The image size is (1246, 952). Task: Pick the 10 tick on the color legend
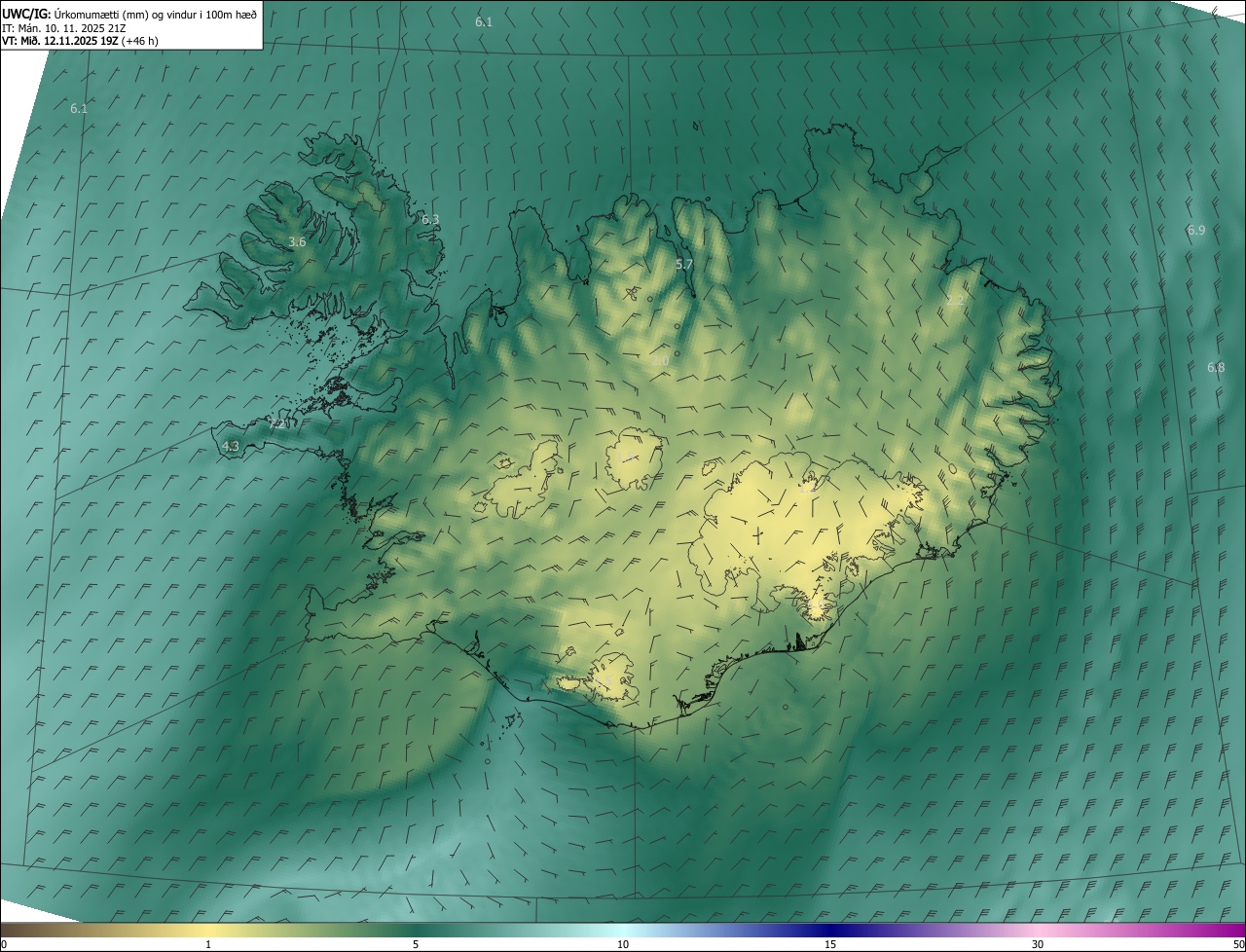click(623, 944)
